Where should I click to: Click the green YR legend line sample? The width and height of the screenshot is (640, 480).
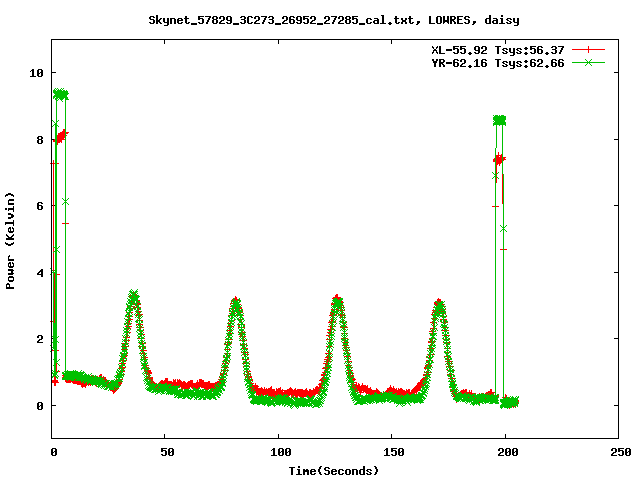click(588, 62)
